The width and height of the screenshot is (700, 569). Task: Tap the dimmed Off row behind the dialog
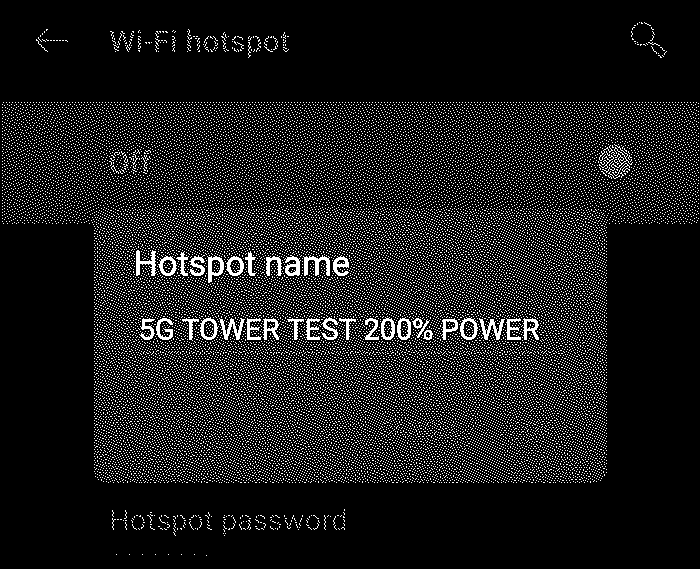point(350,162)
